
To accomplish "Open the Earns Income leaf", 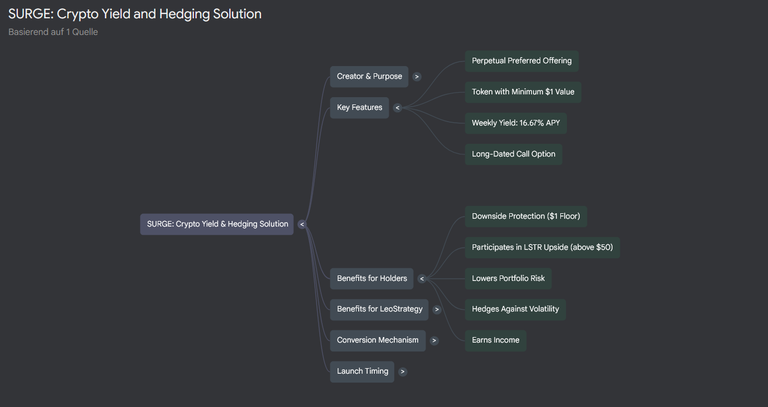I will [x=496, y=340].
